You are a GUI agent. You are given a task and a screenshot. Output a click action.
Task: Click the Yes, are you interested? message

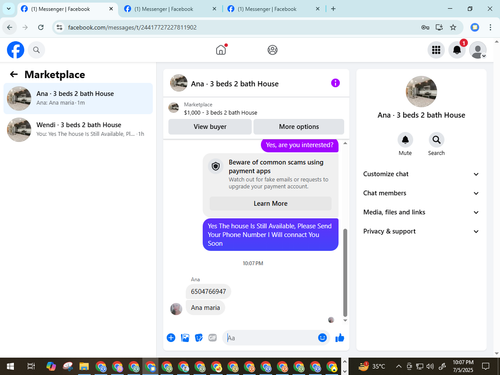299,145
